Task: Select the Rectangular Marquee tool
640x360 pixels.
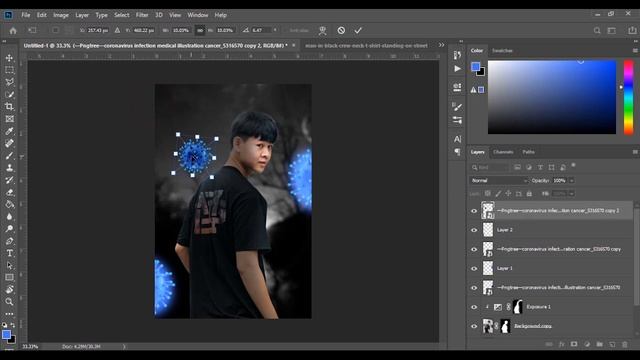Action: pyautogui.click(x=9, y=70)
